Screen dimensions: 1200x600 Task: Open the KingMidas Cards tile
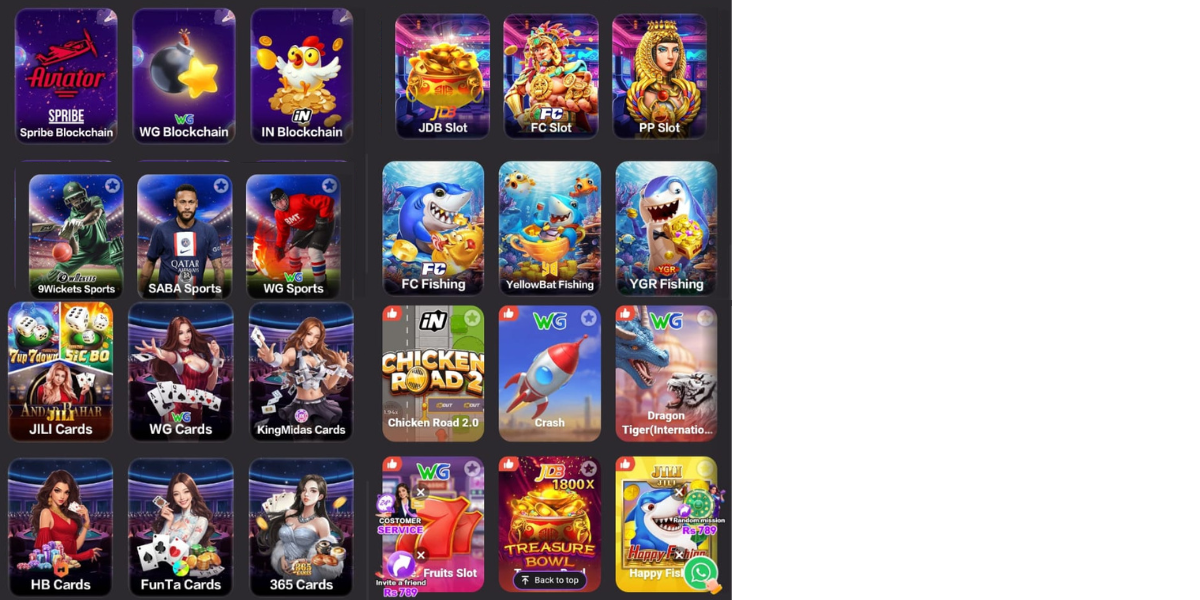pyautogui.click(x=301, y=372)
